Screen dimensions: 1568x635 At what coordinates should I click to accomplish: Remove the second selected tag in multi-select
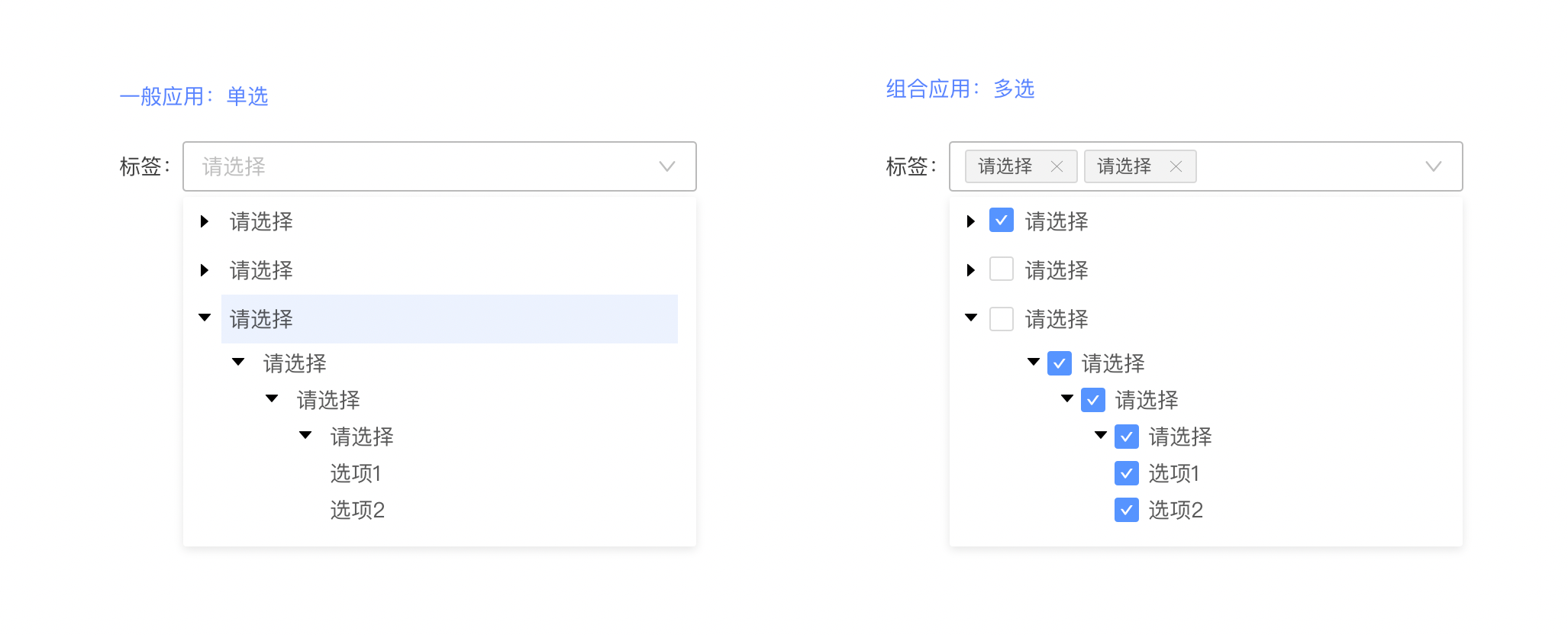click(1176, 166)
